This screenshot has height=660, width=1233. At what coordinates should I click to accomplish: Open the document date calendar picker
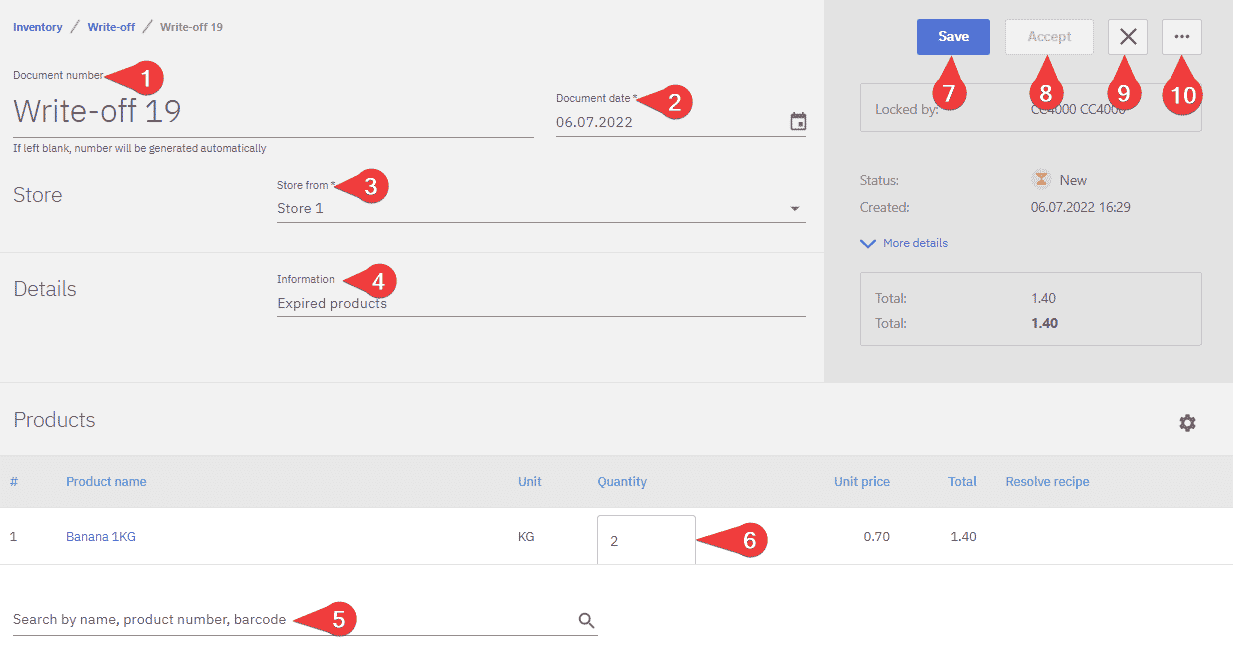(798, 122)
